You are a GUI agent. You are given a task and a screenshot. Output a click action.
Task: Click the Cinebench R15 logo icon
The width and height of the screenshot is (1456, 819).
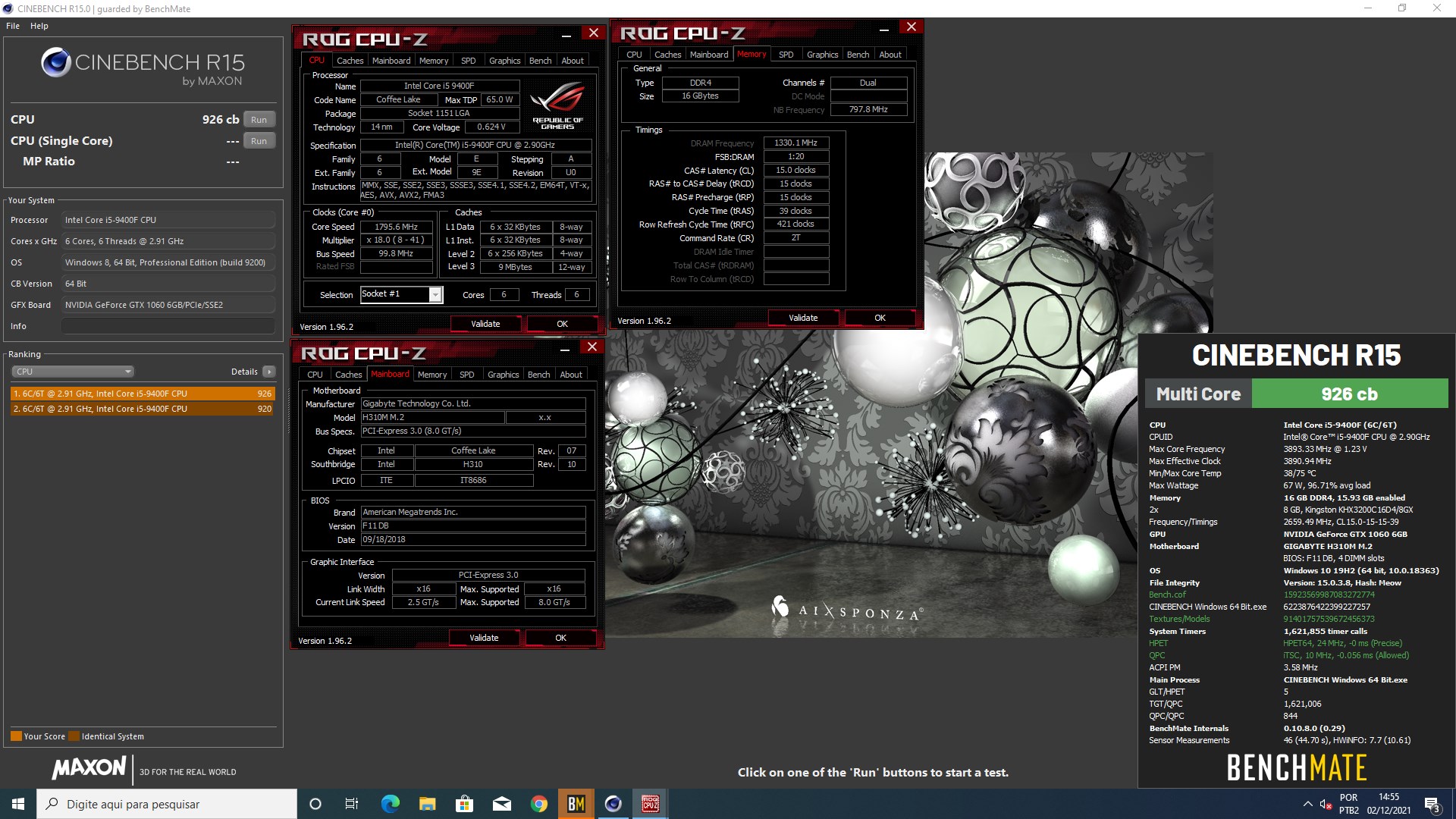click(56, 62)
